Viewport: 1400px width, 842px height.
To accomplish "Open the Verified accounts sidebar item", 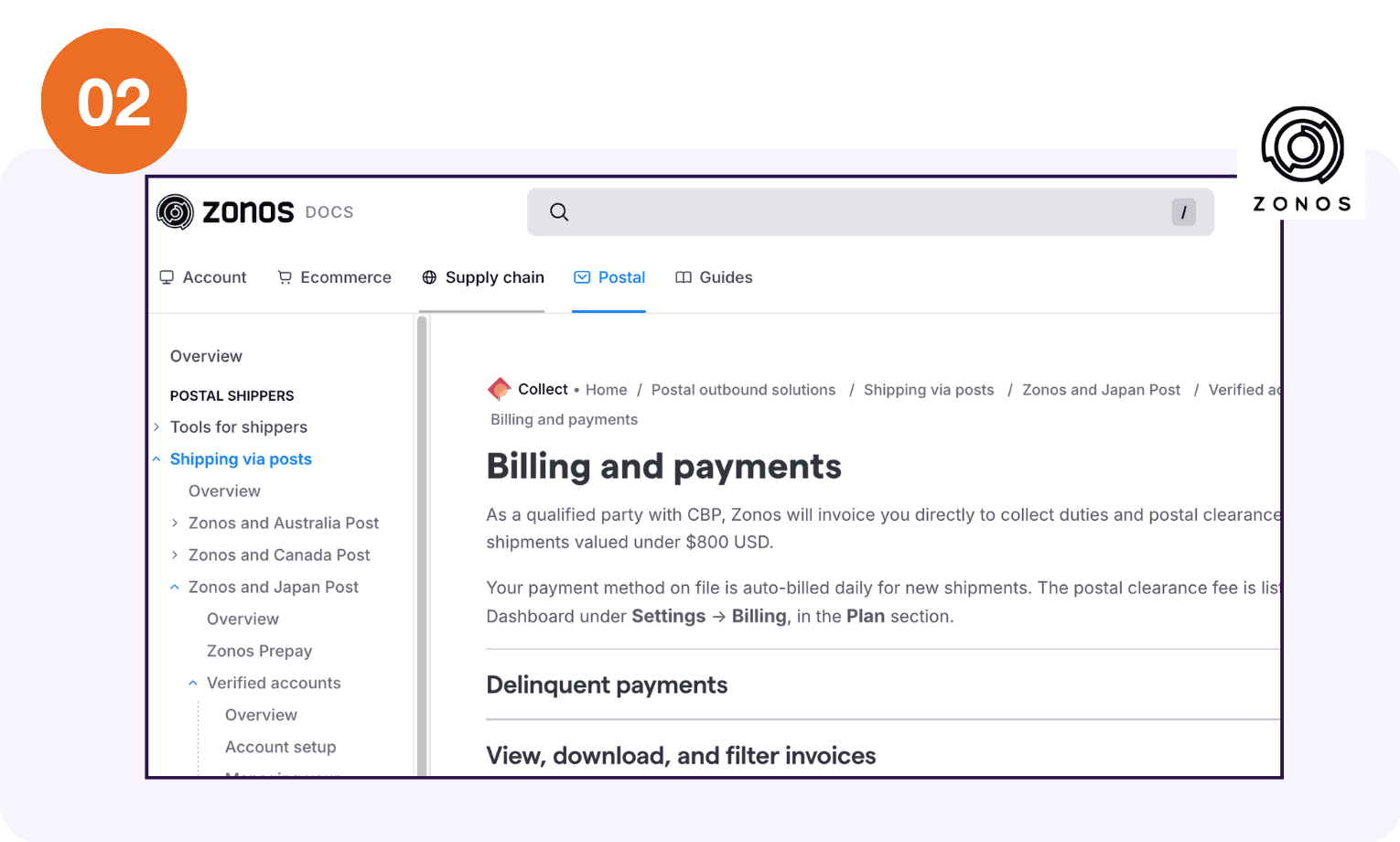I will (274, 683).
